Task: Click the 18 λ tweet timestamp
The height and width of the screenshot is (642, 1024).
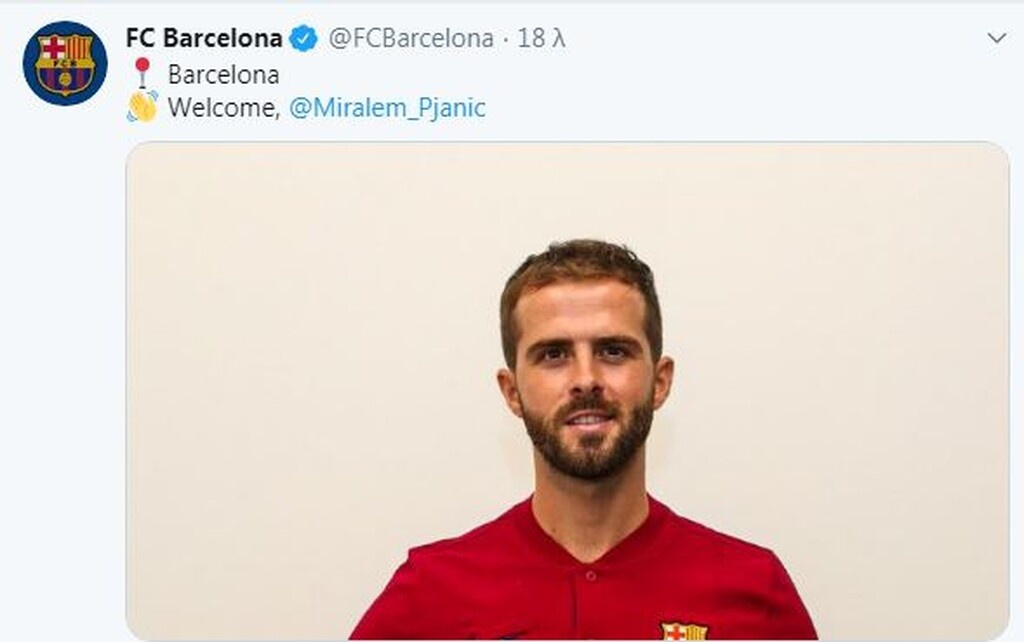Action: click(541, 39)
